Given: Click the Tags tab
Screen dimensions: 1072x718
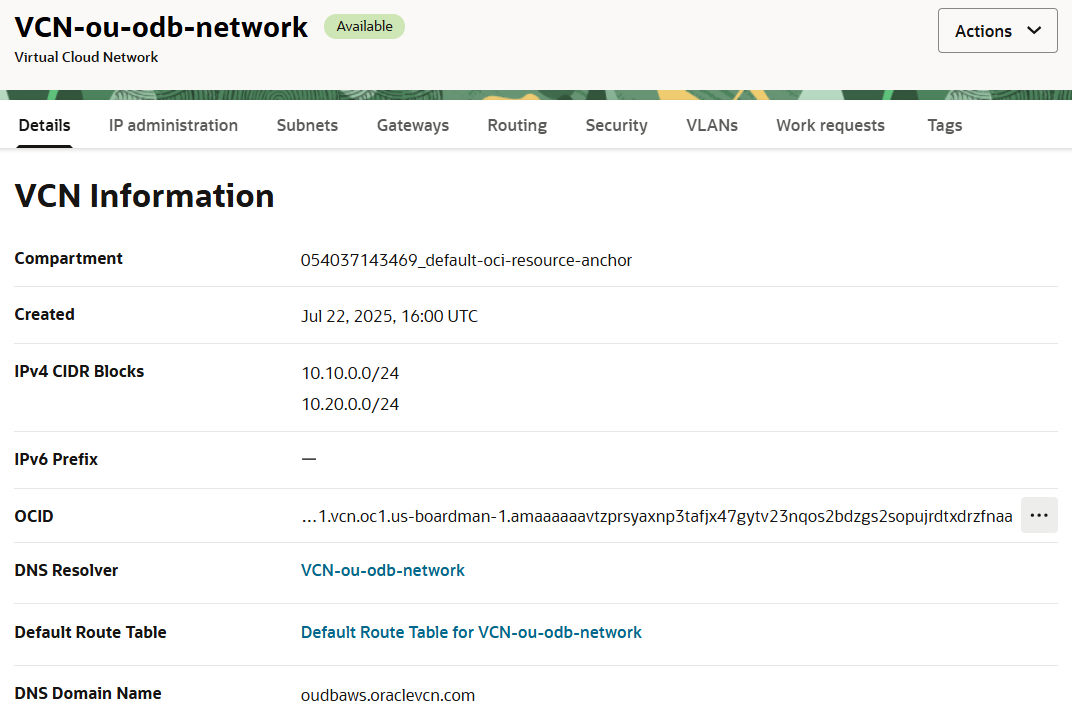Looking at the screenshot, I should (944, 125).
